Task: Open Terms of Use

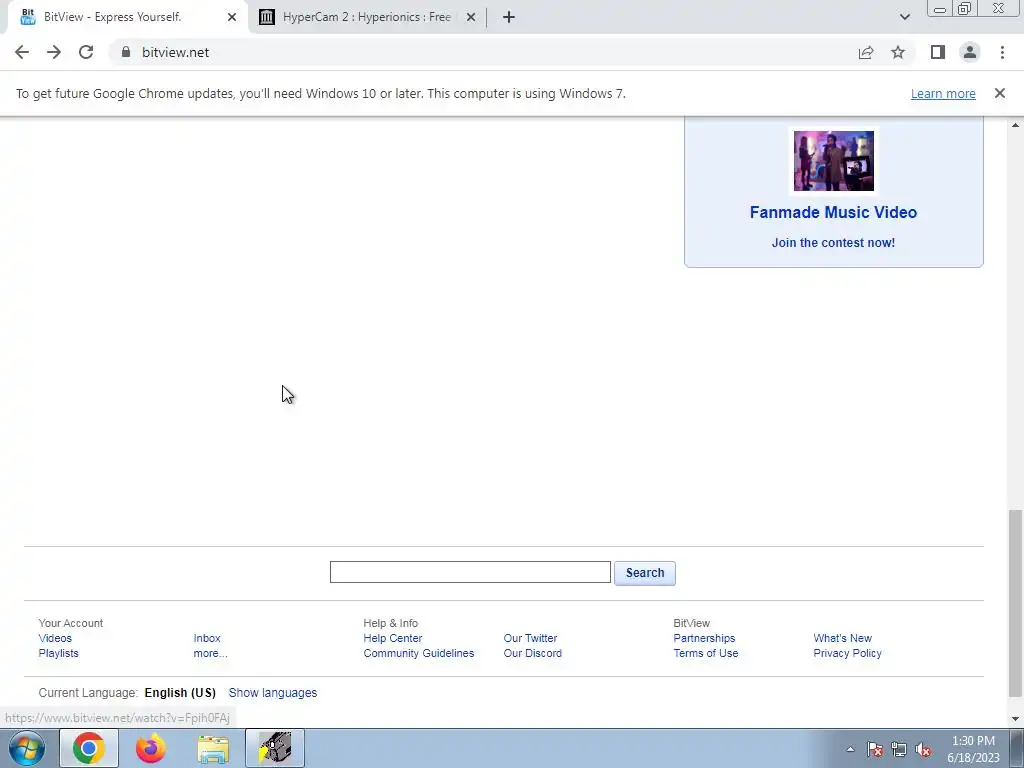Action: point(705,653)
